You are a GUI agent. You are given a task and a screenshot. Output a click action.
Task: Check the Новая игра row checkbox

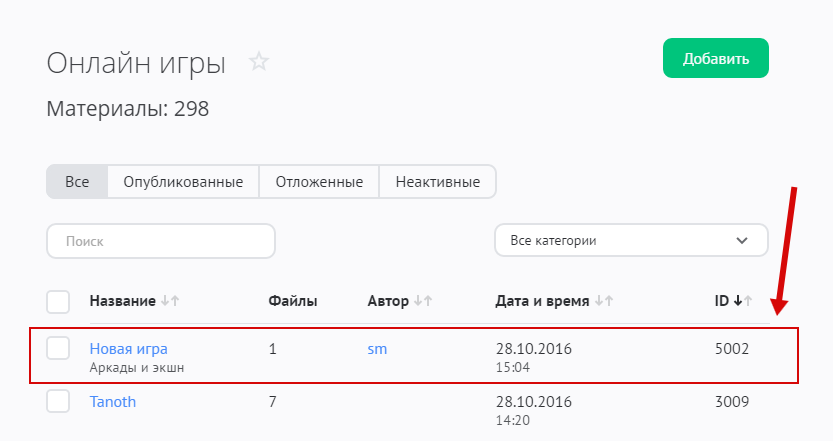coord(58,348)
